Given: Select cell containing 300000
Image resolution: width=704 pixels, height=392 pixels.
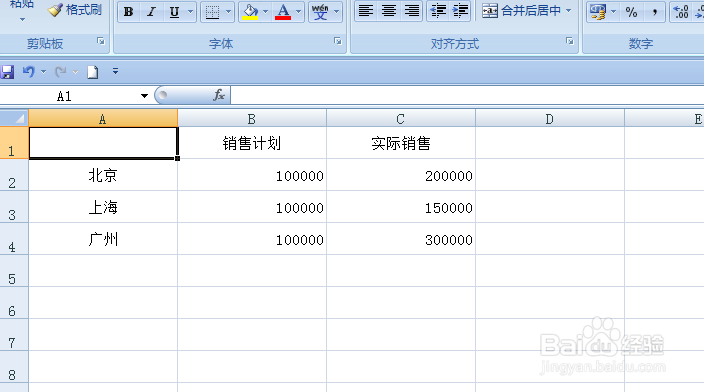Looking at the screenshot, I should pyautogui.click(x=401, y=239).
